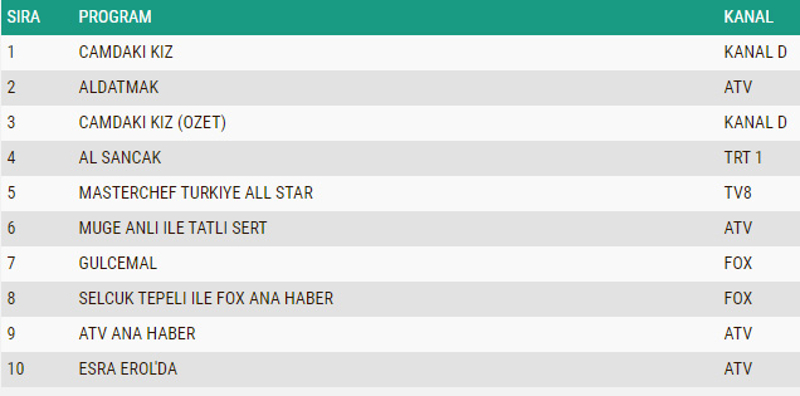
Task: Open MASTERCHEF TURKIYE ALL STAR entry
Action: point(195,193)
